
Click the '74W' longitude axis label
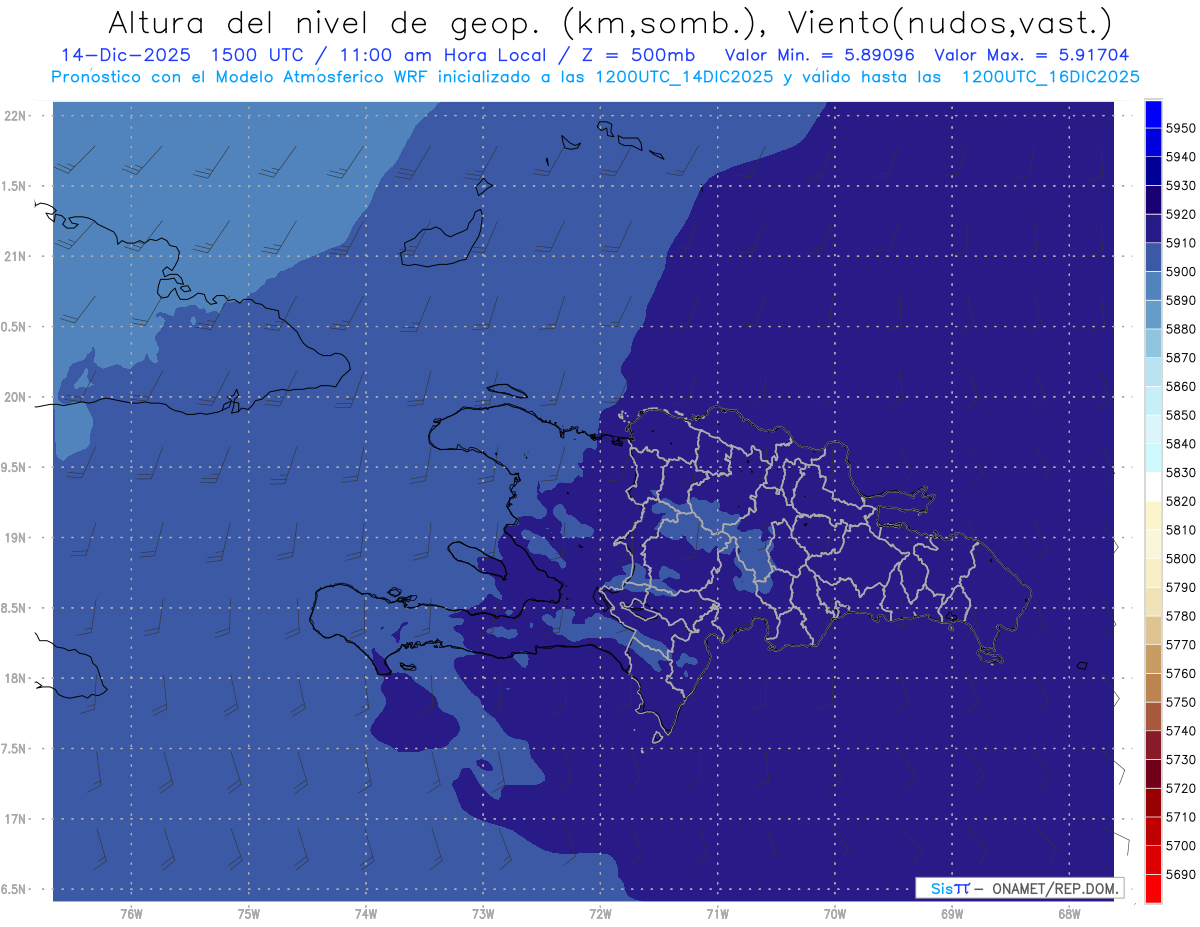(366, 914)
